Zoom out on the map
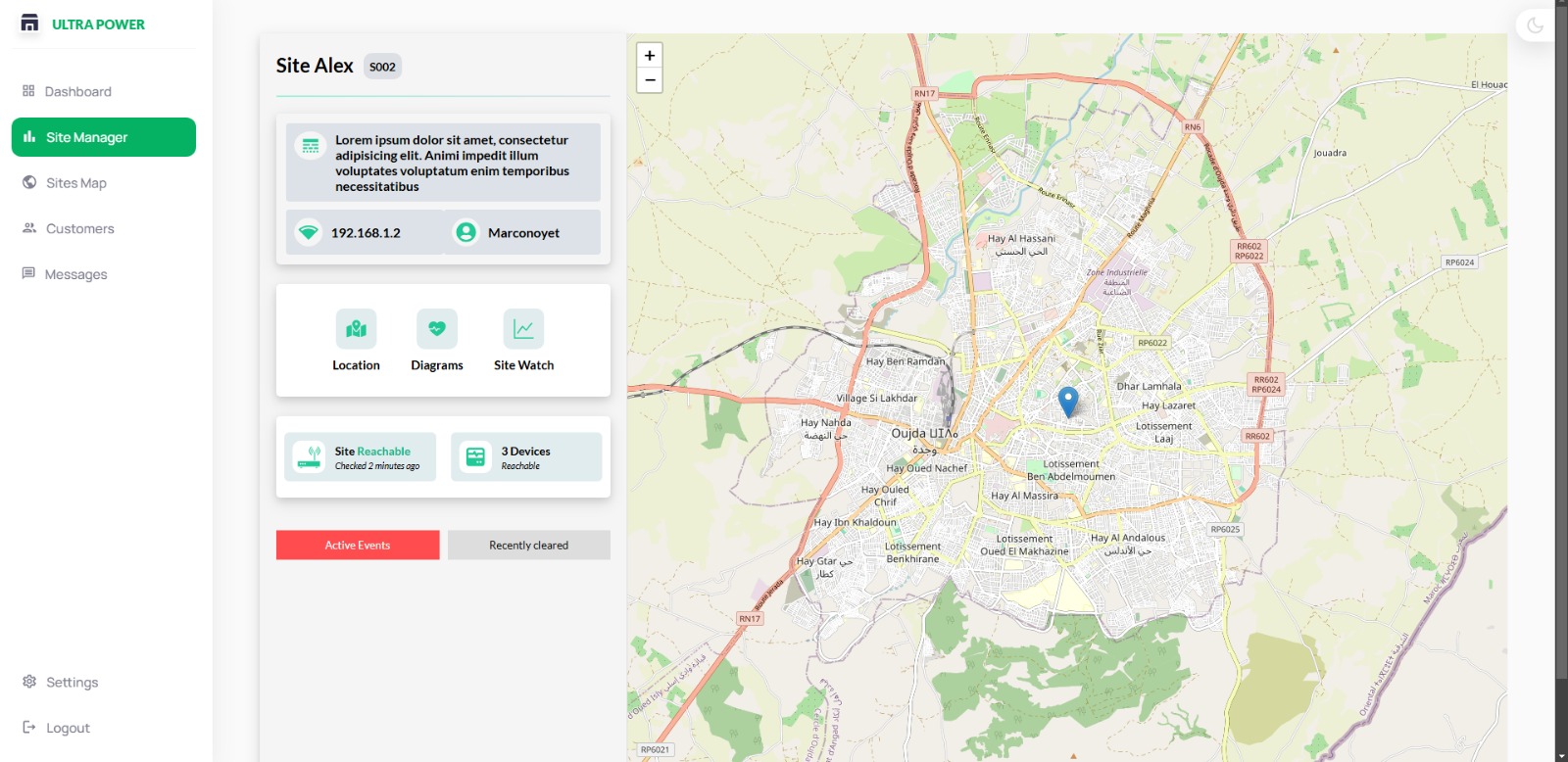 pyautogui.click(x=650, y=80)
